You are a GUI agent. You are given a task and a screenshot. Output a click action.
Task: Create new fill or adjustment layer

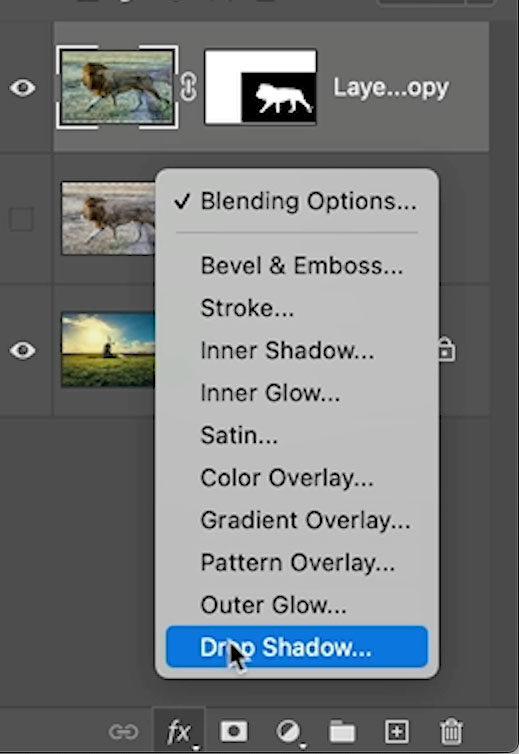pos(289,732)
